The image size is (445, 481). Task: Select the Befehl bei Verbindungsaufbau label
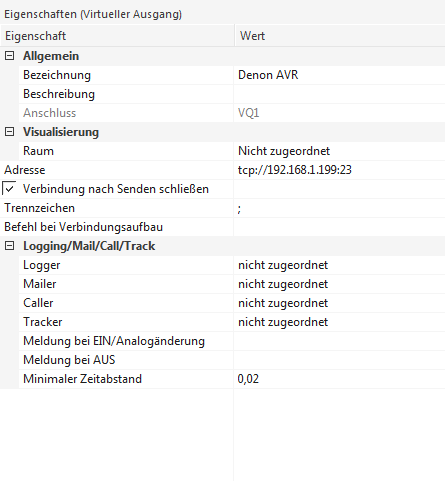point(83,227)
